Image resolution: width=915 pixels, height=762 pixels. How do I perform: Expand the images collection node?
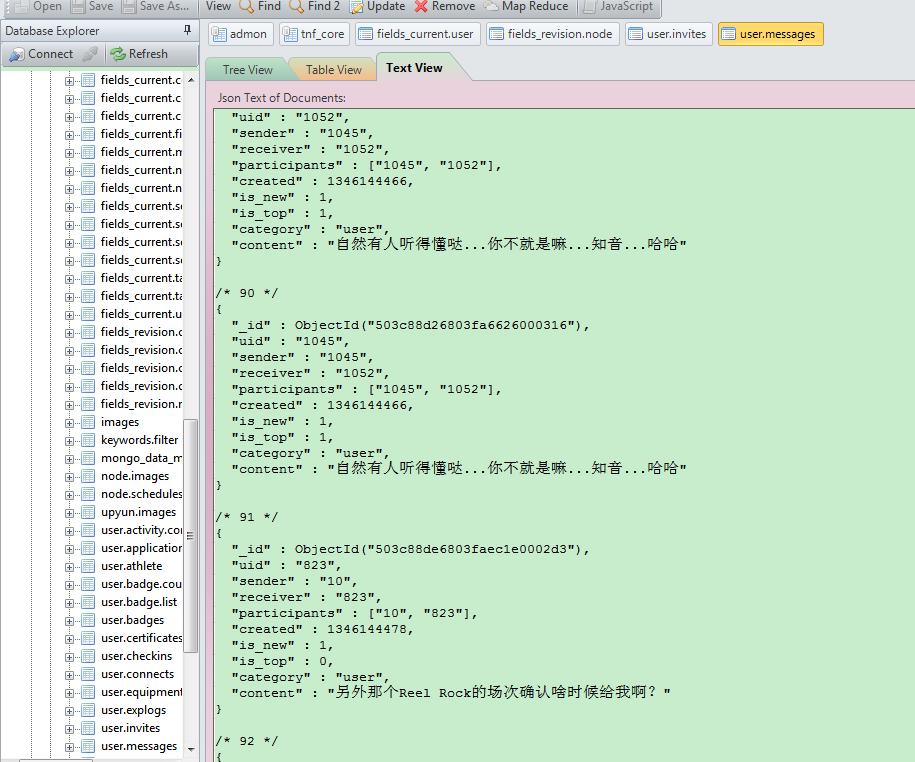(69, 423)
